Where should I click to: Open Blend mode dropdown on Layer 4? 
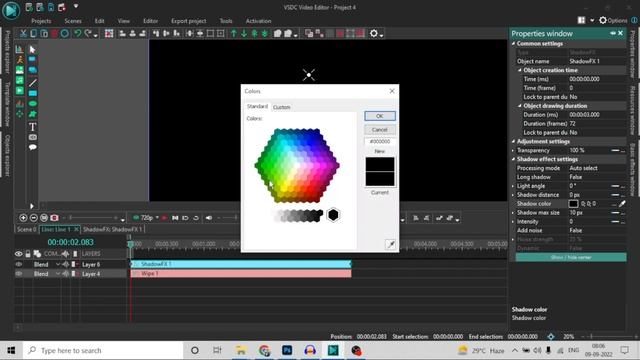[x=58, y=274]
